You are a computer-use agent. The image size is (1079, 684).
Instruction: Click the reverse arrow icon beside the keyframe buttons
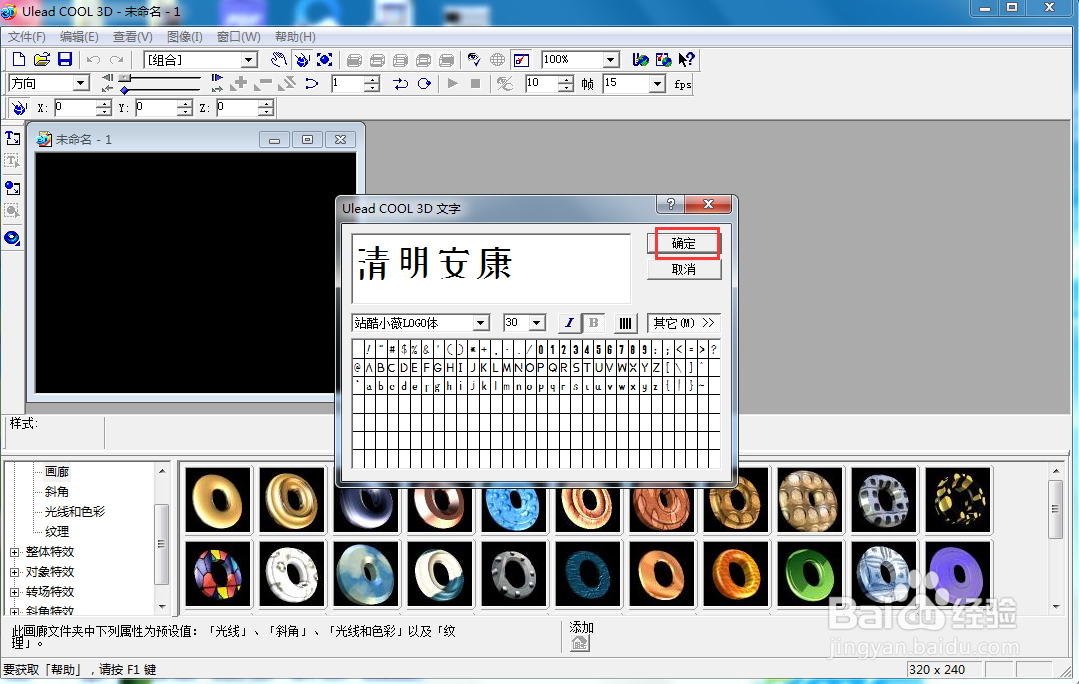click(312, 84)
